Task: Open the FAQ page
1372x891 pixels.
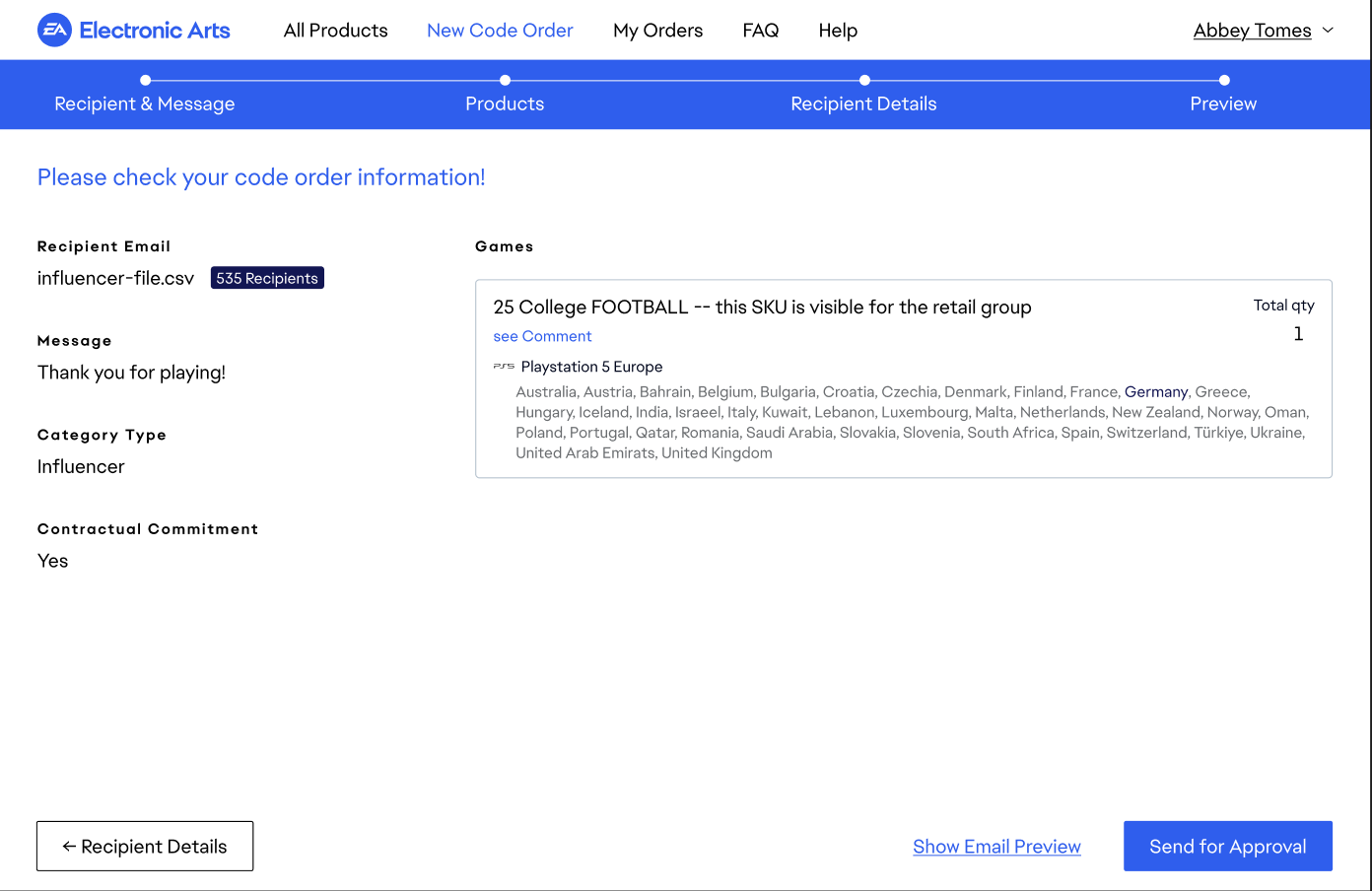Action: point(760,31)
